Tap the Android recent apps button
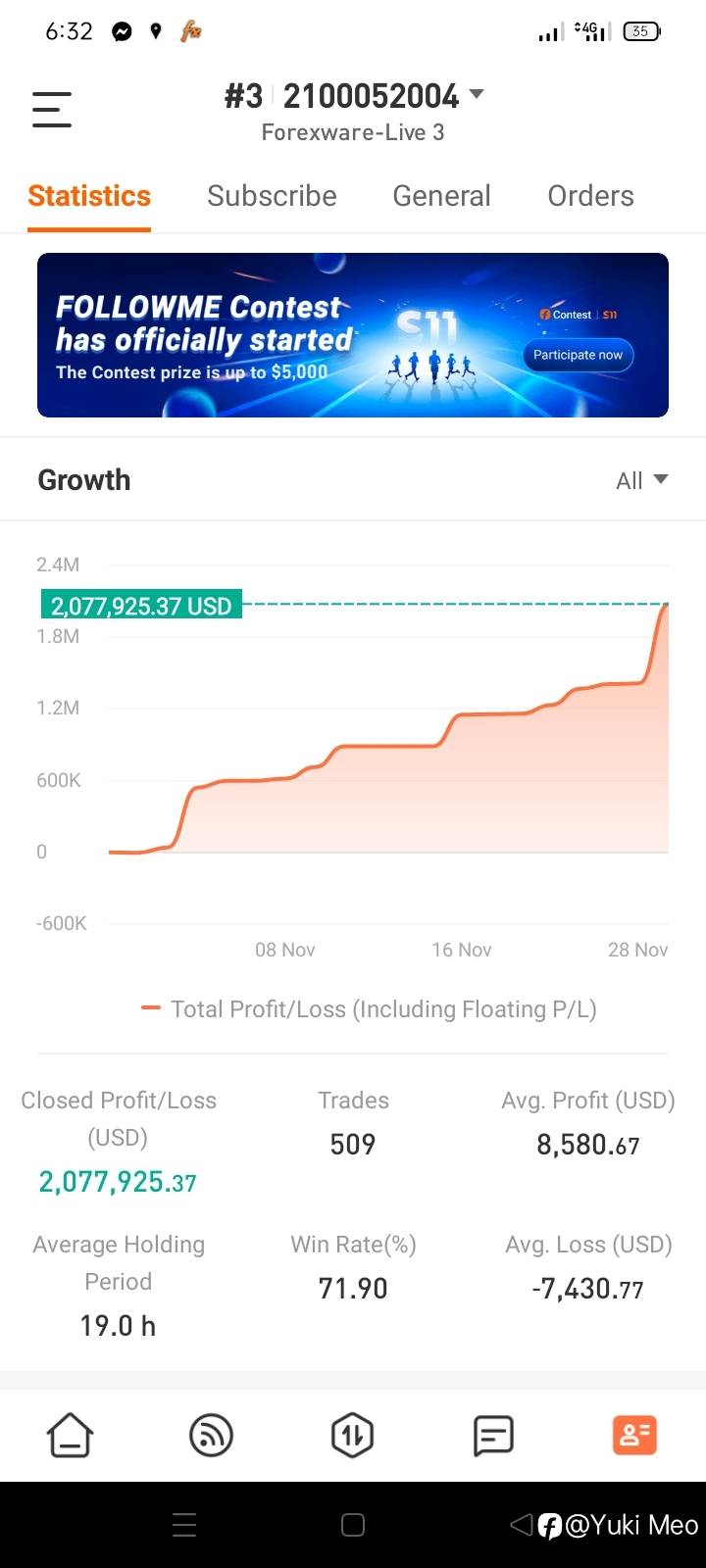Viewport: 706px width, 1568px height. [x=184, y=1525]
